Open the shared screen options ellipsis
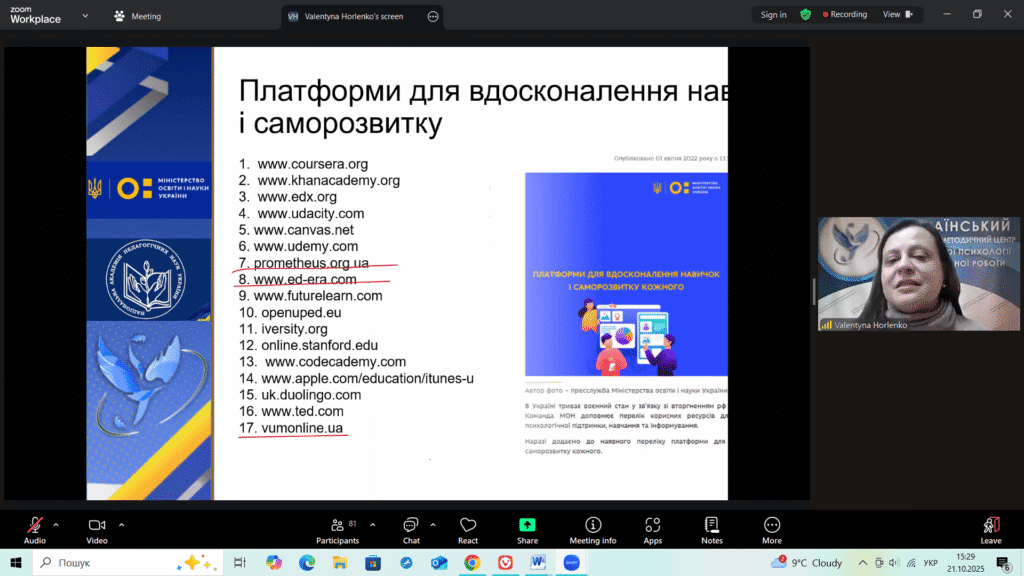This screenshot has width=1024, height=576. [x=432, y=16]
